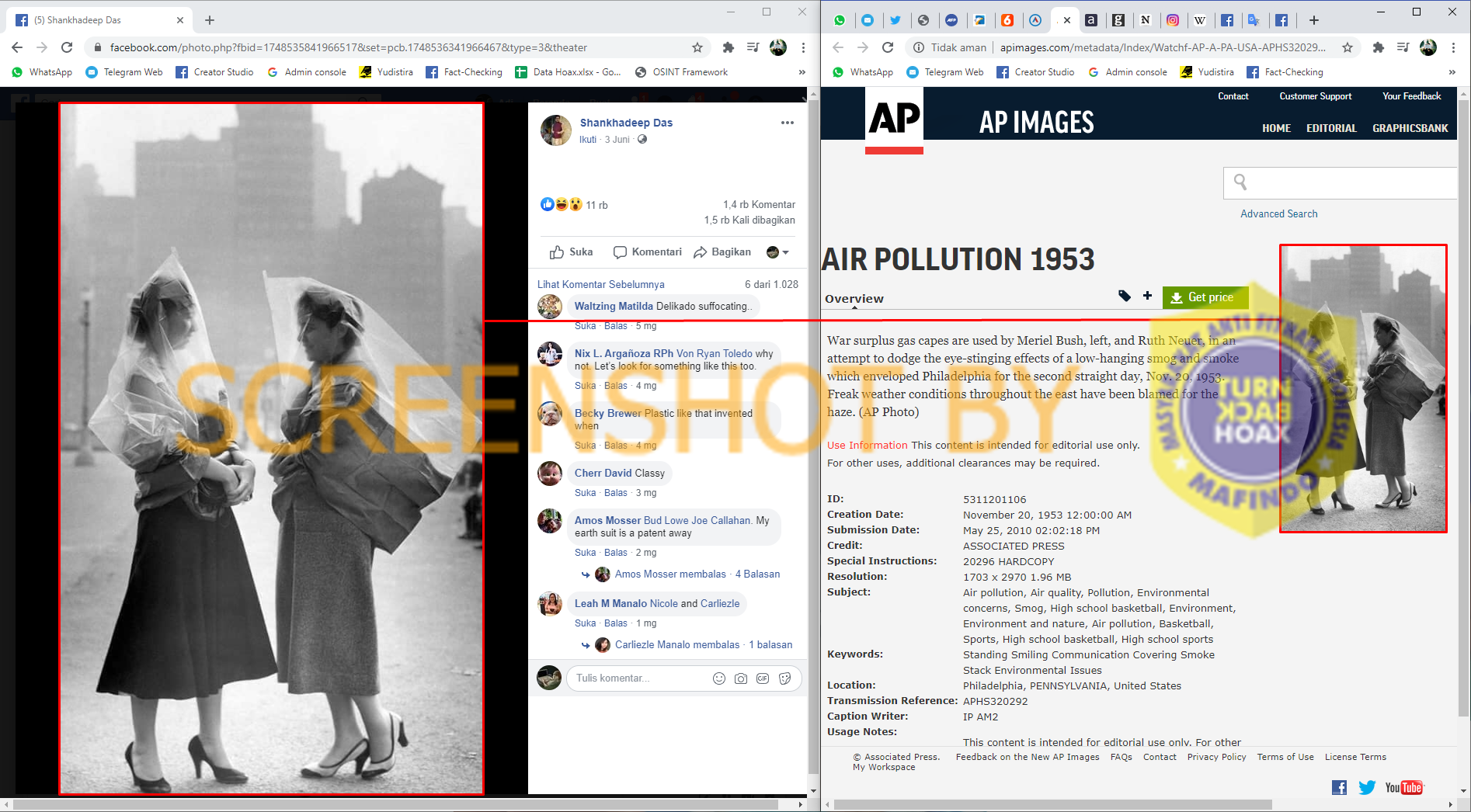Expand hidden bookmarks chevron in left browser

tap(802, 72)
